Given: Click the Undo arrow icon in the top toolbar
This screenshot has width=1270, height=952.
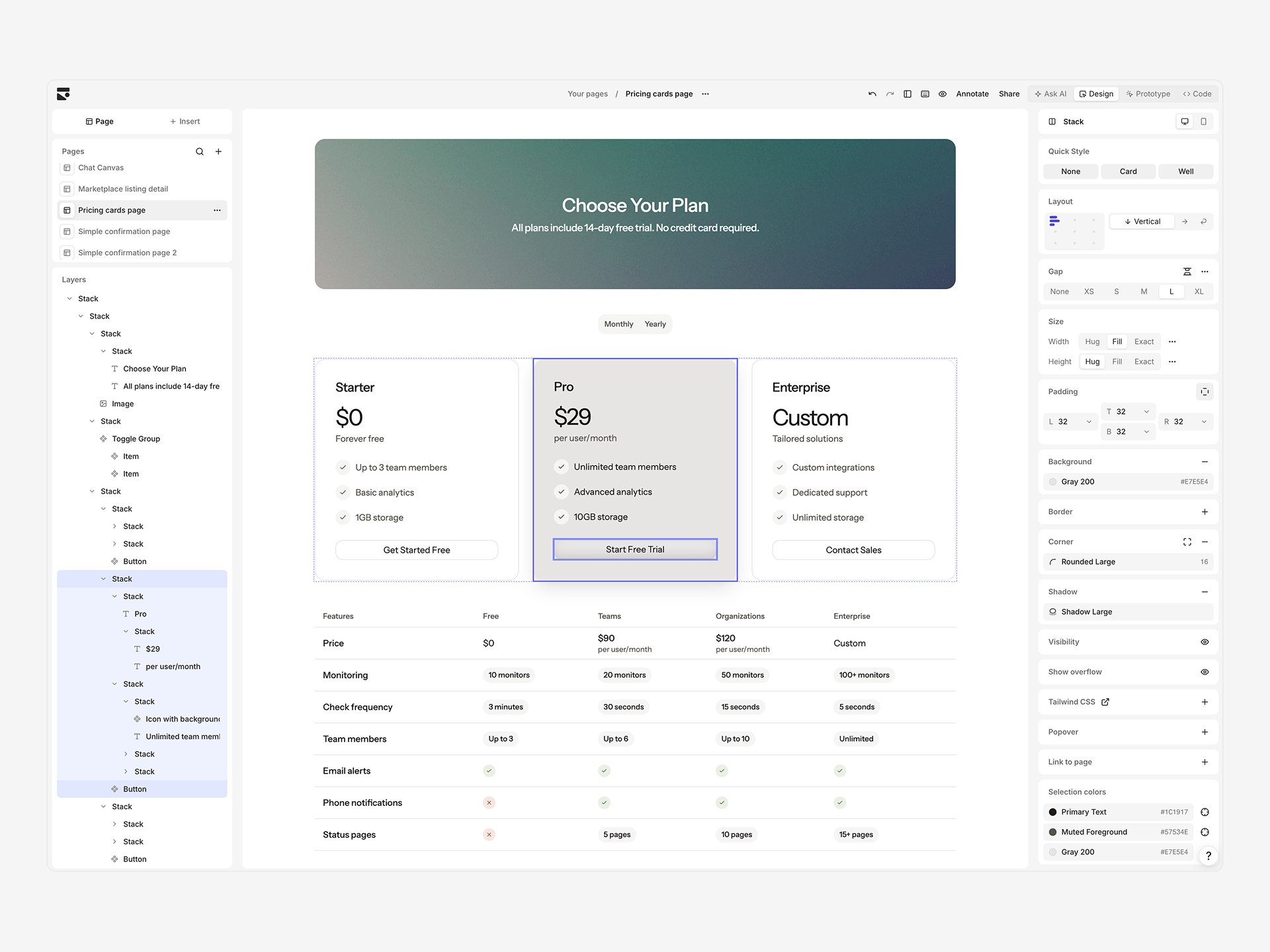Looking at the screenshot, I should pos(872,94).
